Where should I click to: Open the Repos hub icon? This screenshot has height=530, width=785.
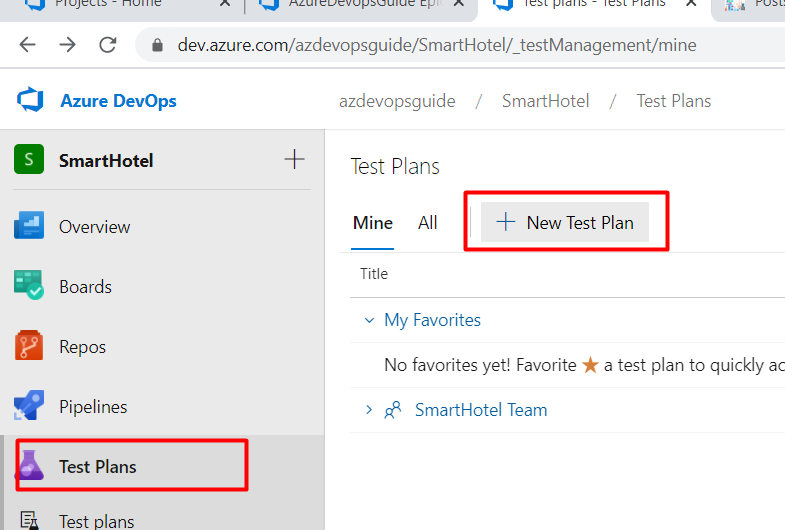tap(29, 345)
